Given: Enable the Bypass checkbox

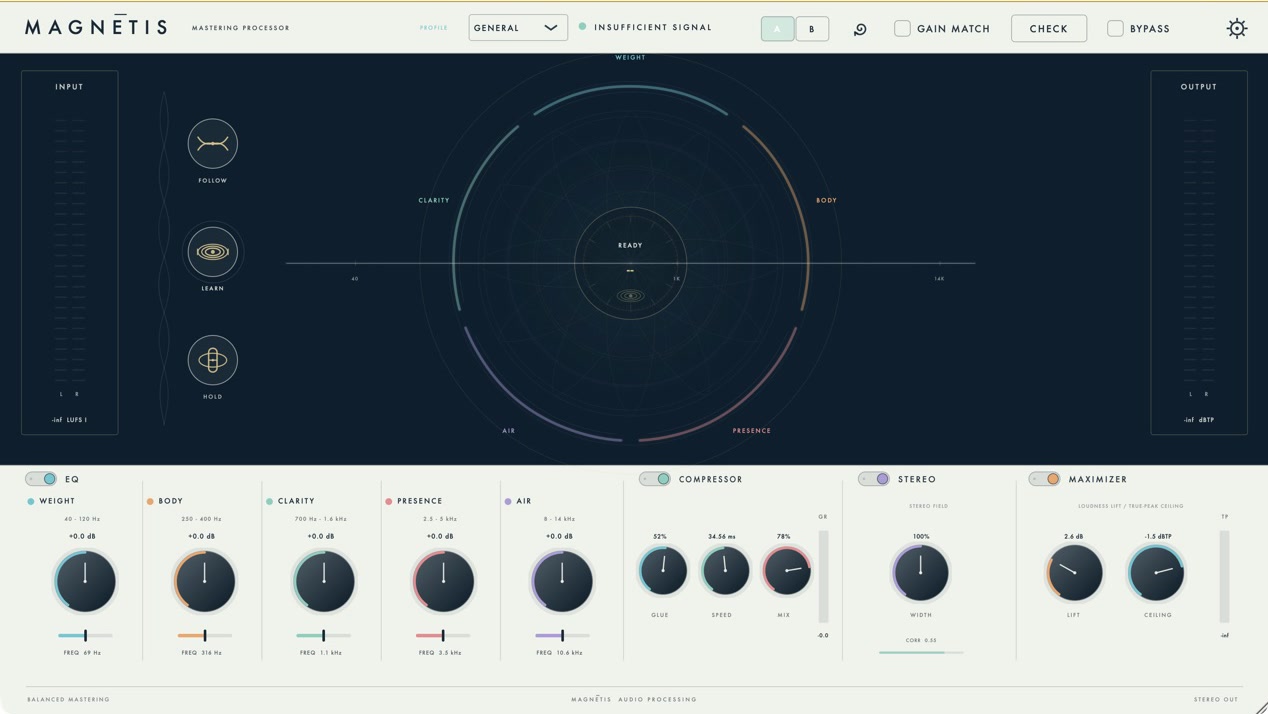Looking at the screenshot, I should coord(1115,28).
